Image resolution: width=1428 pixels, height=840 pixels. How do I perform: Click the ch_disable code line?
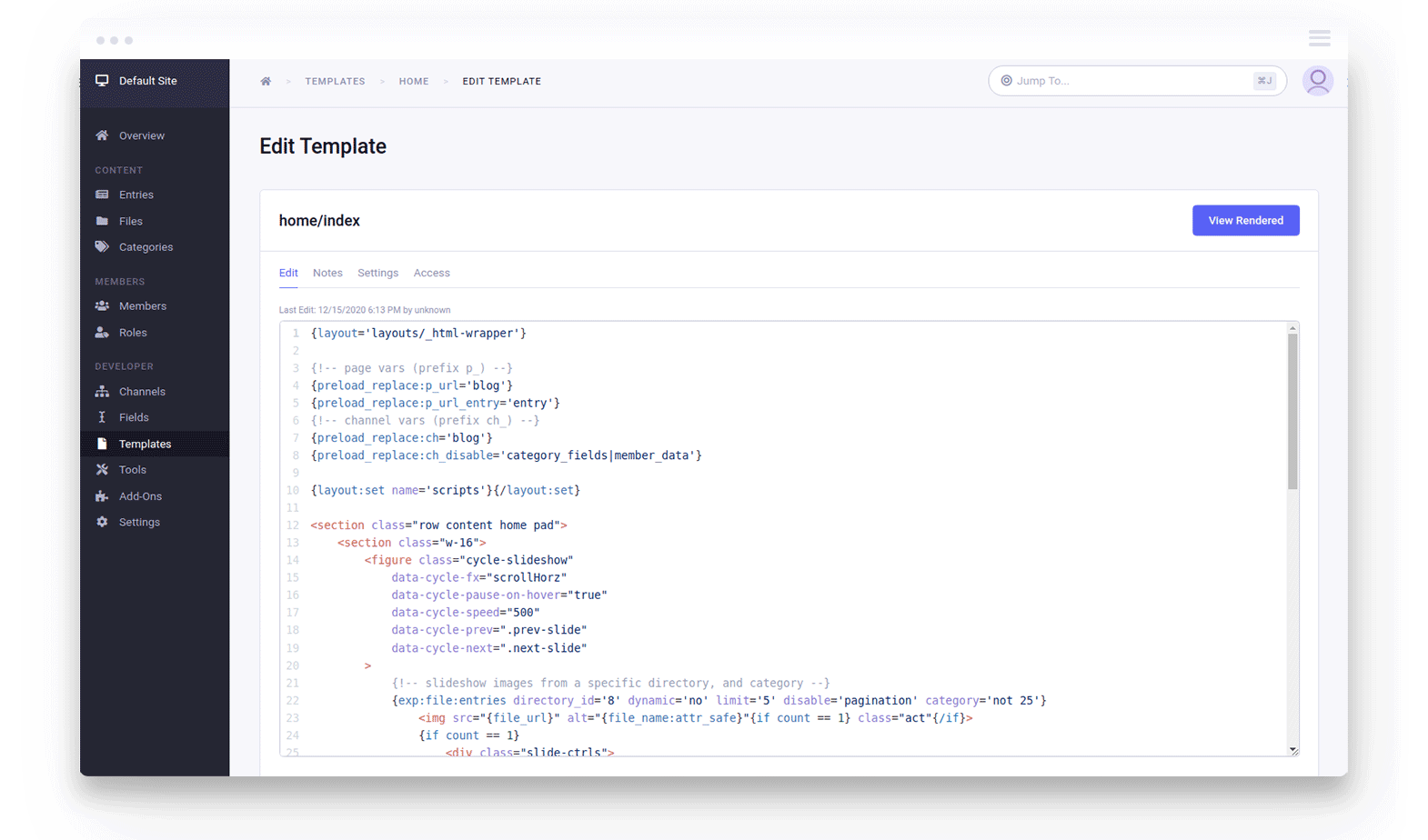pos(507,455)
